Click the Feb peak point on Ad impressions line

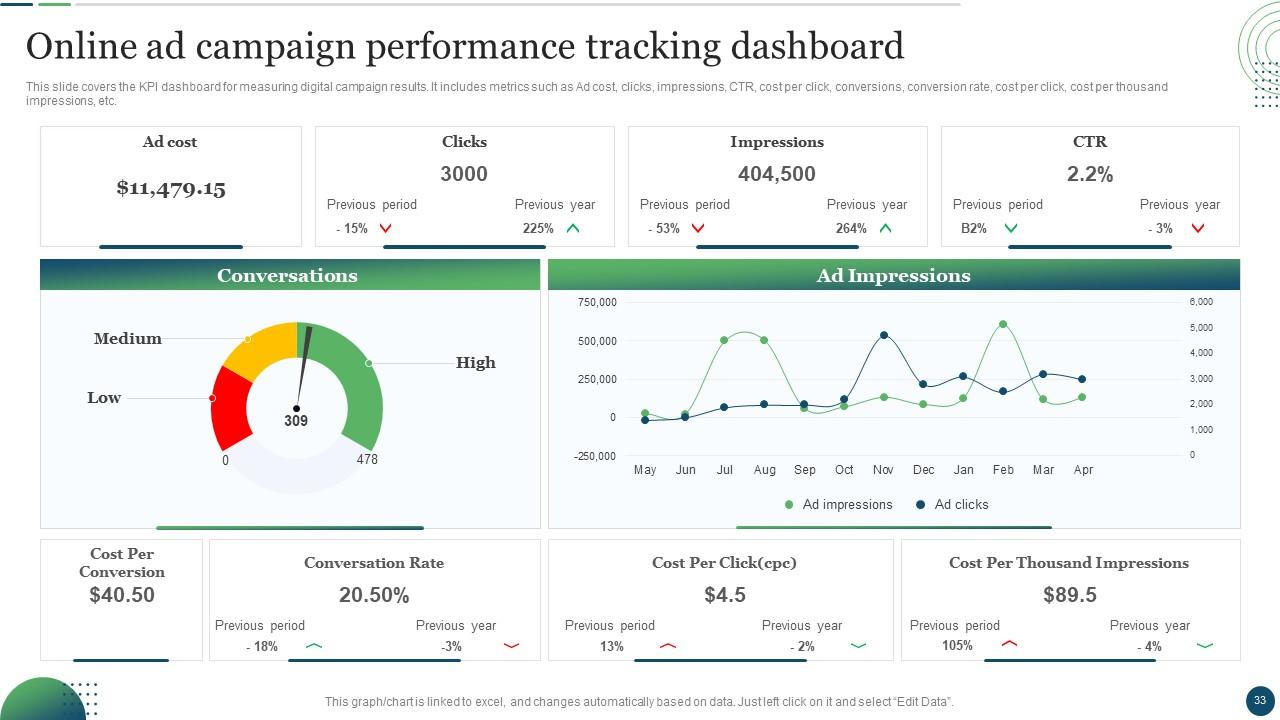pyautogui.click(x=1003, y=324)
